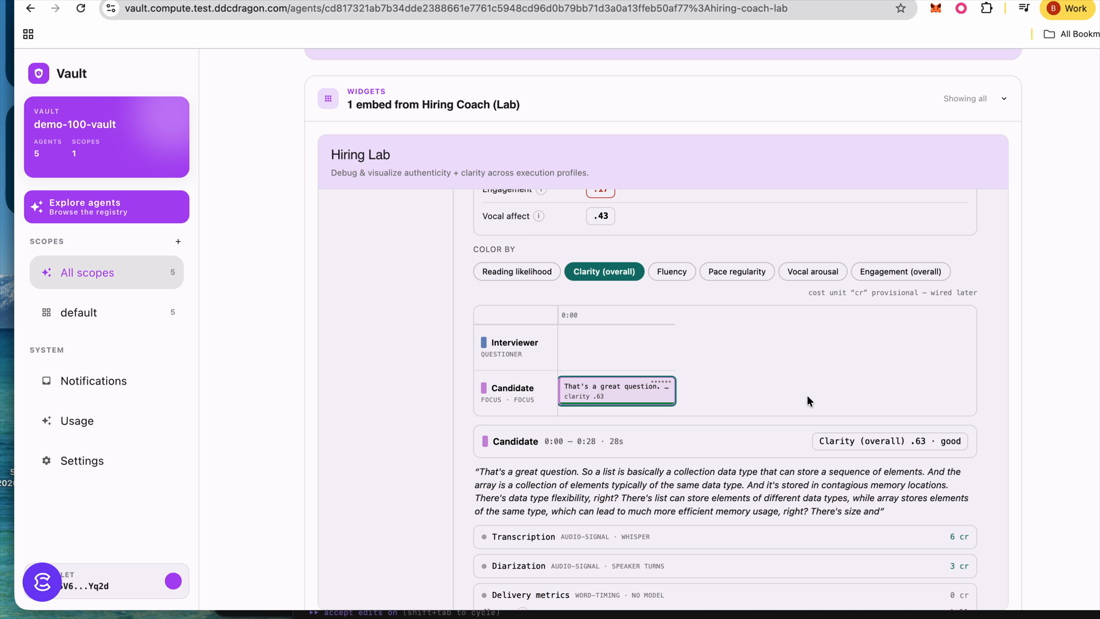Click the 0:00 timeline marker
The width and height of the screenshot is (1100, 619).
[x=570, y=315]
